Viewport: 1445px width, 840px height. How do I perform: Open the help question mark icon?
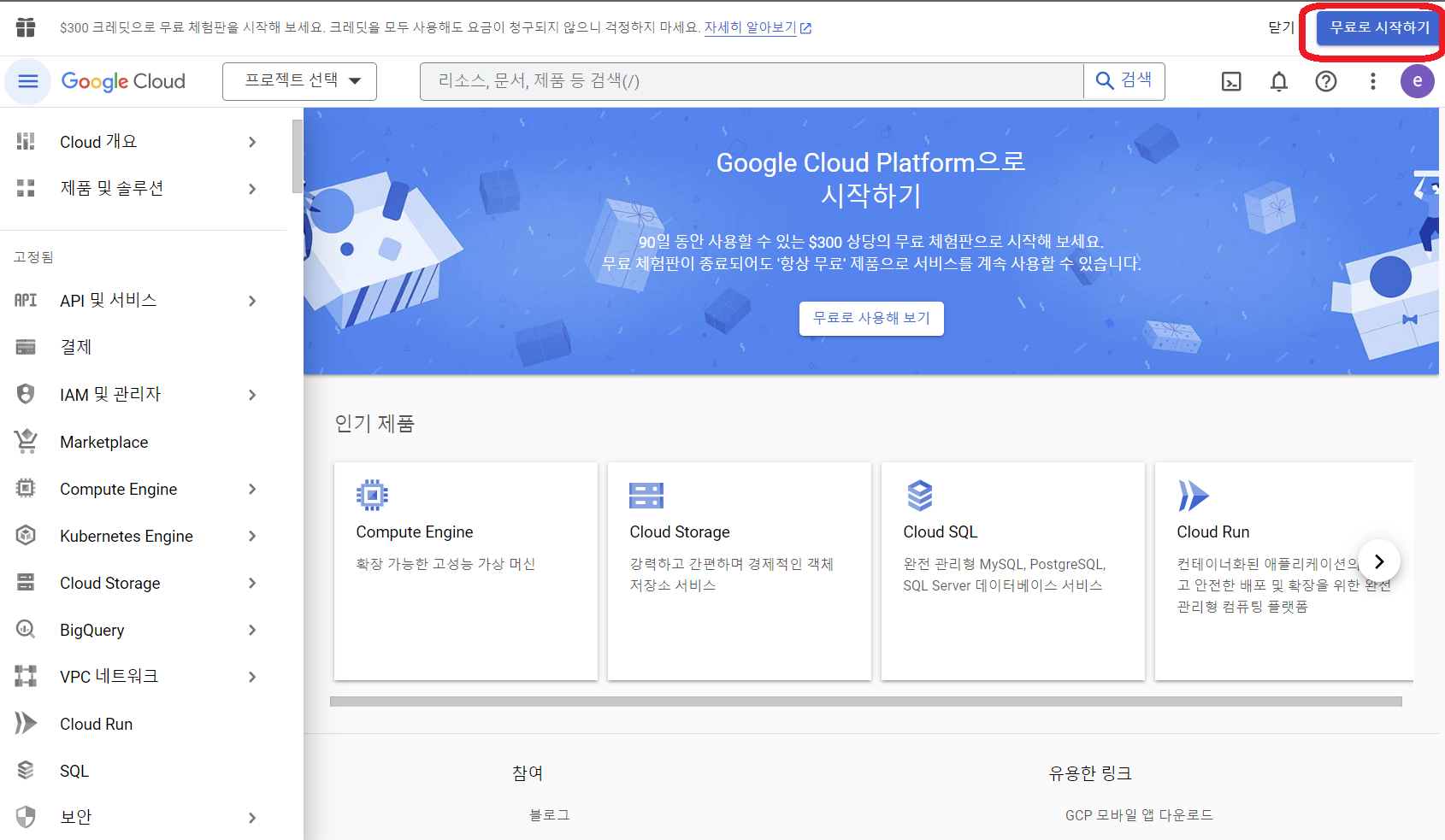pos(1326,81)
